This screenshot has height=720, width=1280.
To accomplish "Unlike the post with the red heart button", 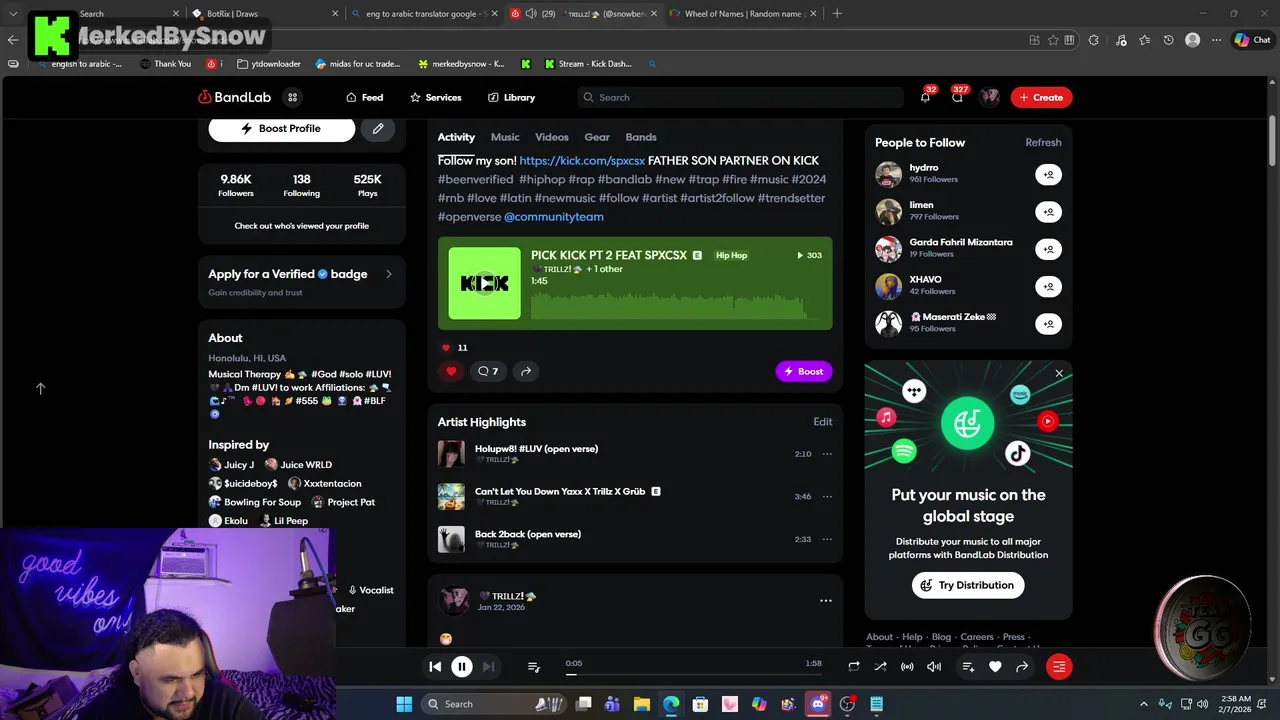I will click(x=451, y=371).
